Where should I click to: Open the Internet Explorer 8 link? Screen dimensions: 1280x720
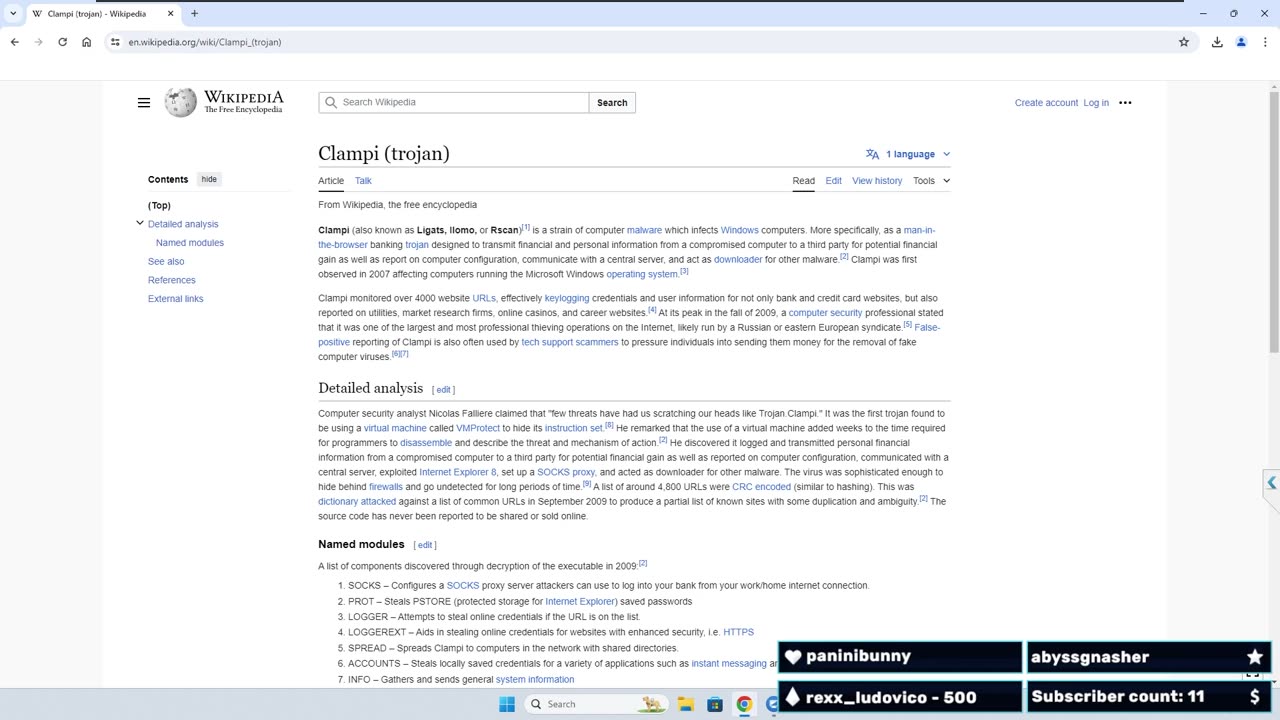click(458, 472)
